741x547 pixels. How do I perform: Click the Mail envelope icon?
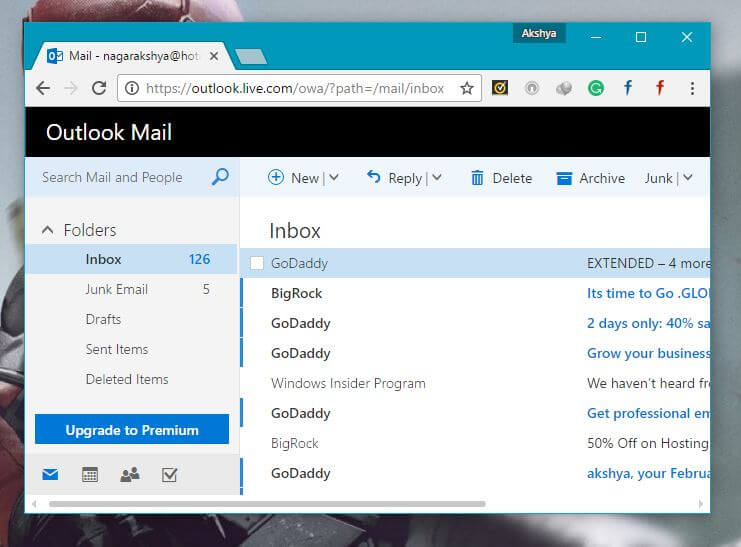pos(50,475)
